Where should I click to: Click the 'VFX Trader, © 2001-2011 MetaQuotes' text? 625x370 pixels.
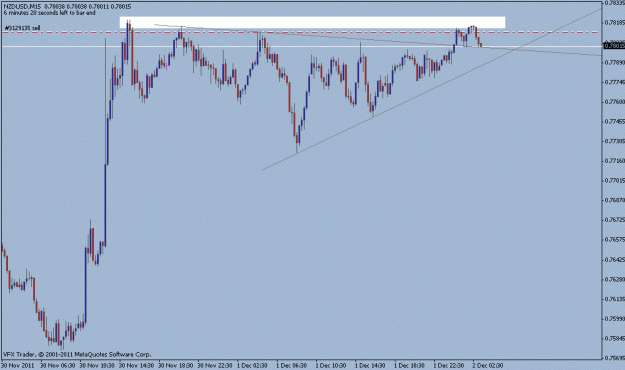tap(77, 354)
